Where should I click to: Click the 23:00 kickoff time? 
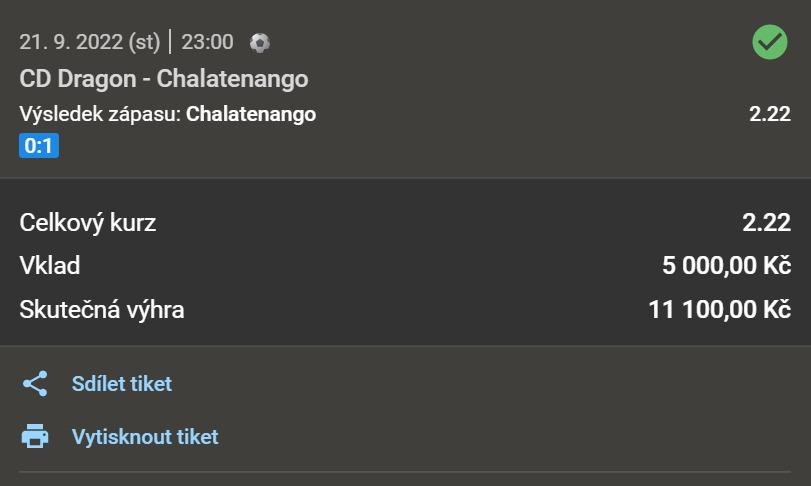click(207, 43)
